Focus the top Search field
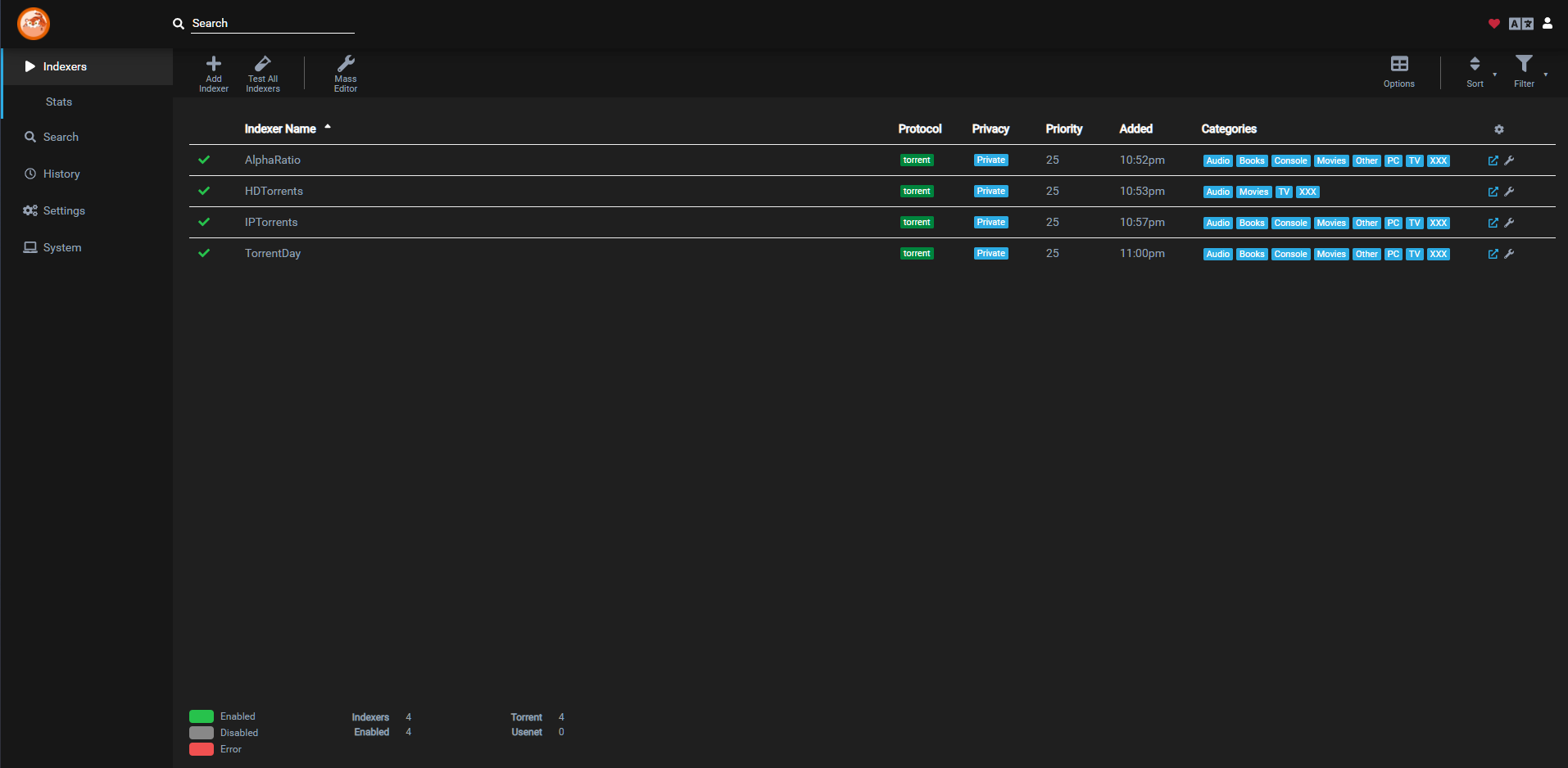Screen dimensions: 1568x768 tap(272, 24)
